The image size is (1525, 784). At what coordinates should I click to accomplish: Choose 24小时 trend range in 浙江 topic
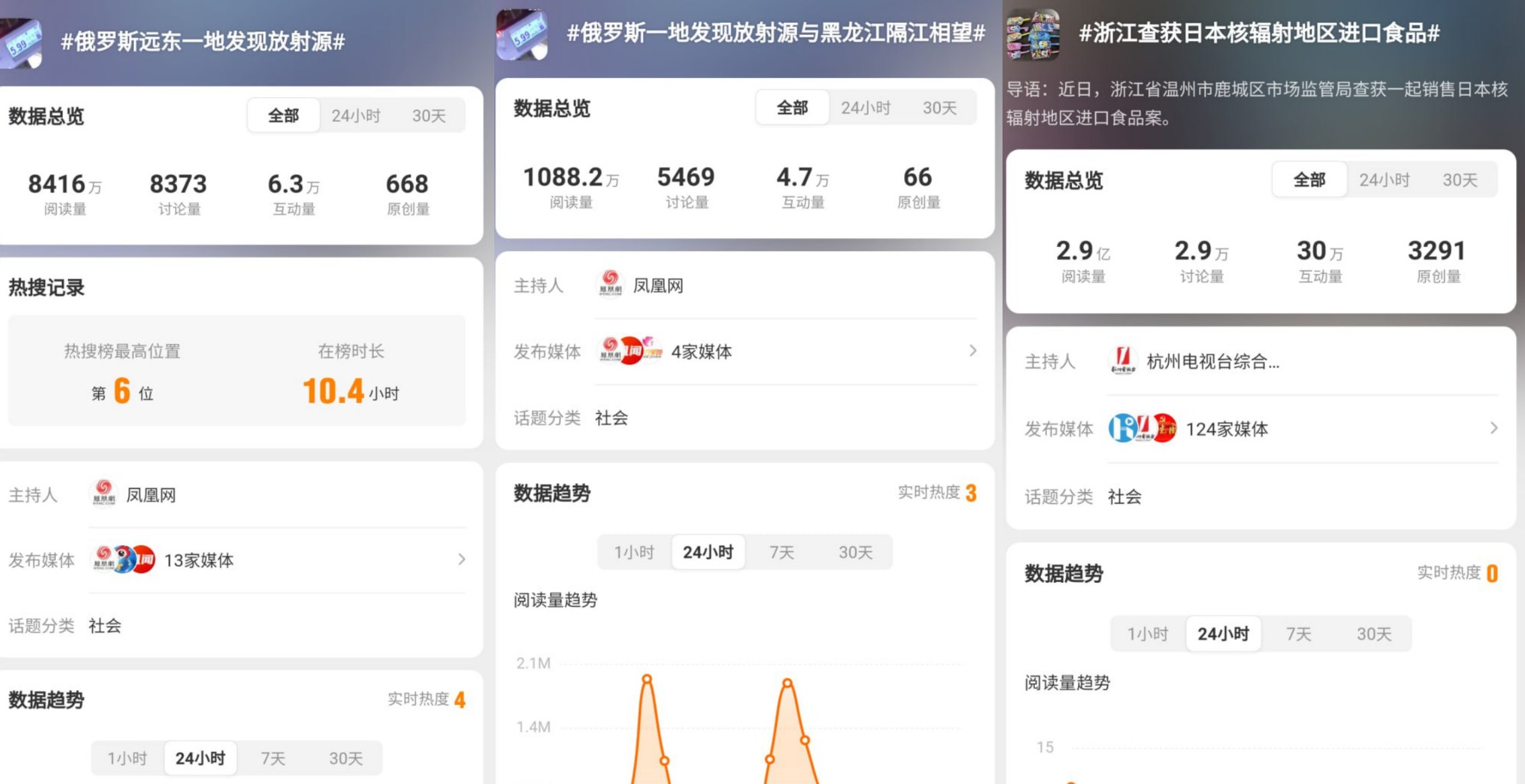pos(1223,634)
